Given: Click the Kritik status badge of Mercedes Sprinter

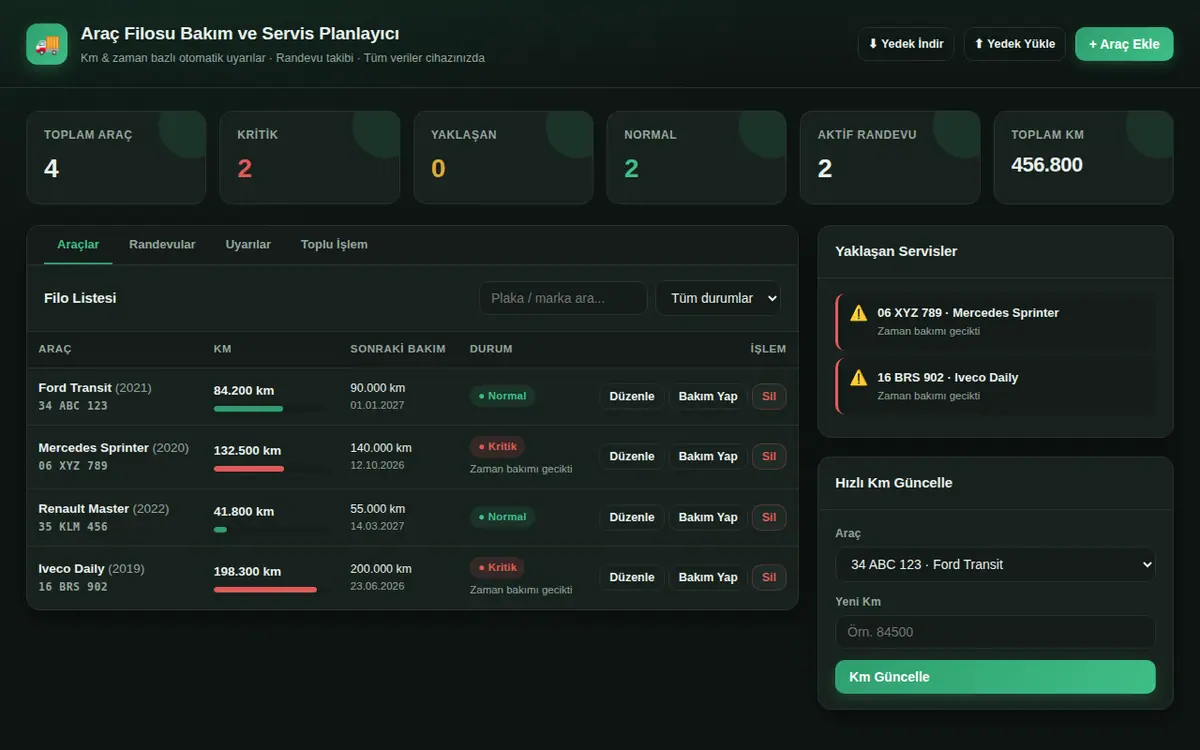Looking at the screenshot, I should (497, 446).
